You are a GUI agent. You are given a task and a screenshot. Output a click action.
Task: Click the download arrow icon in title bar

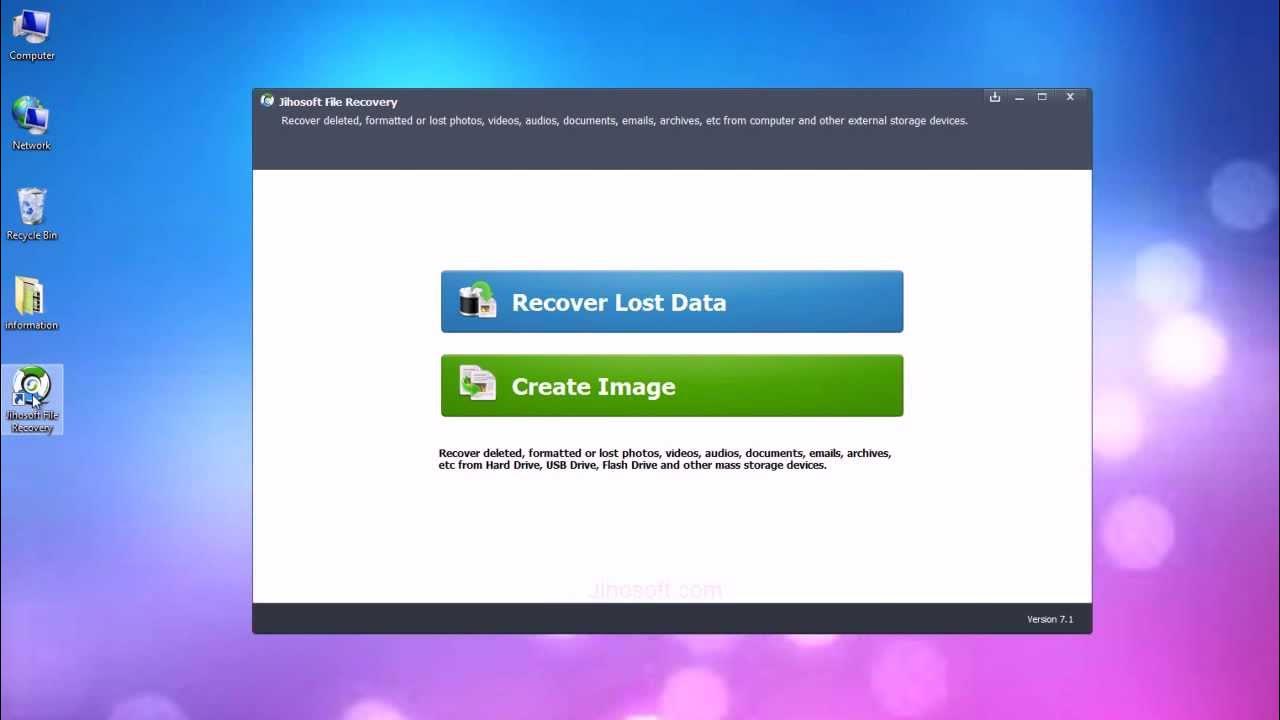point(995,97)
